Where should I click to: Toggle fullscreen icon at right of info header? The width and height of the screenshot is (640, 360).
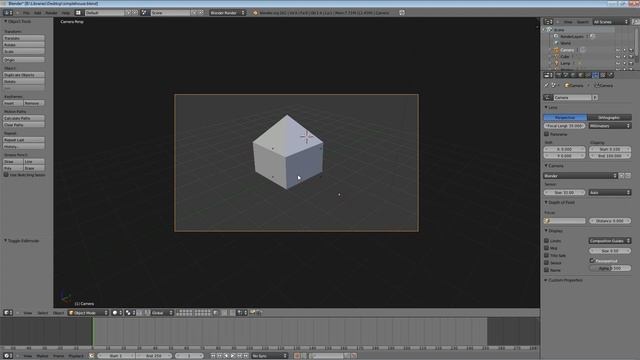point(402,13)
